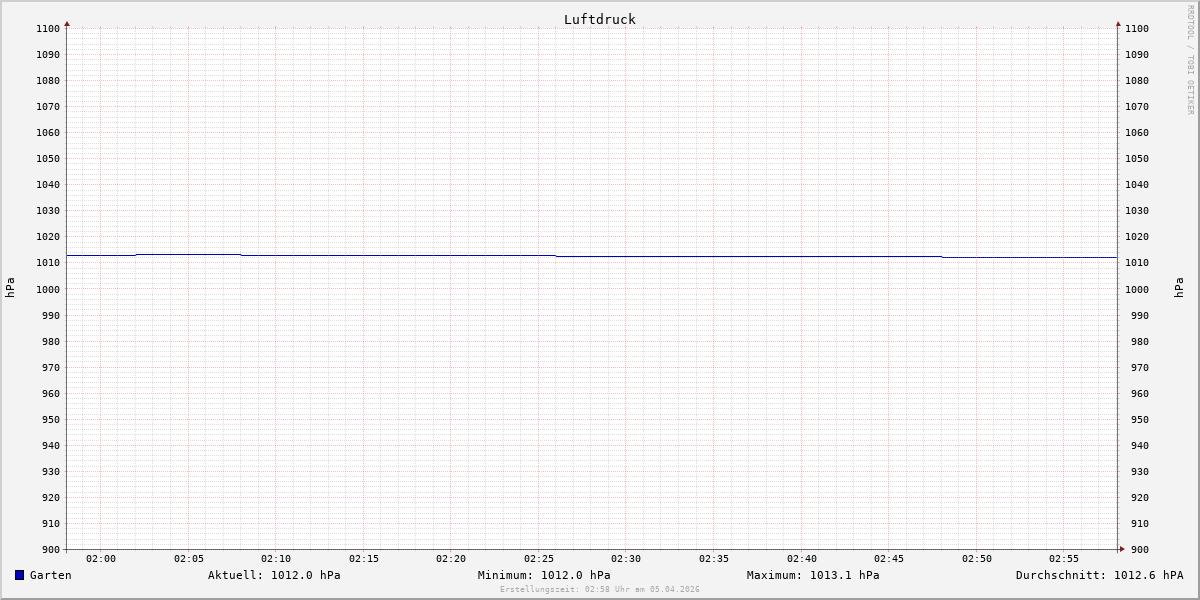
Task: Click the 1100 label on left axis
Action: 47,28
